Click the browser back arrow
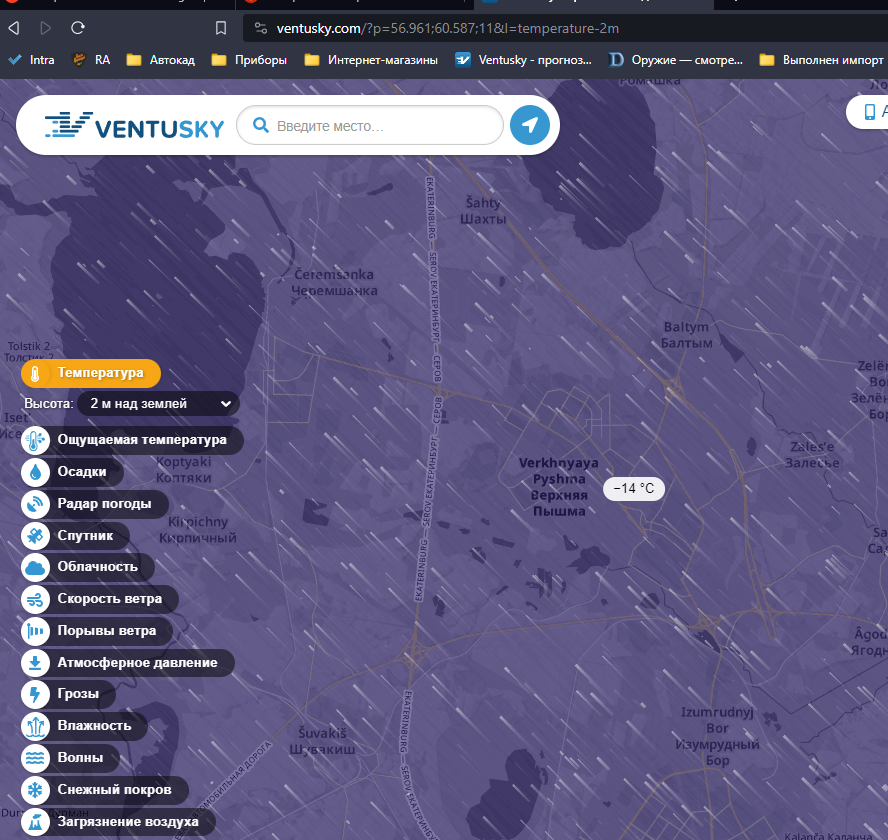 [x=14, y=28]
